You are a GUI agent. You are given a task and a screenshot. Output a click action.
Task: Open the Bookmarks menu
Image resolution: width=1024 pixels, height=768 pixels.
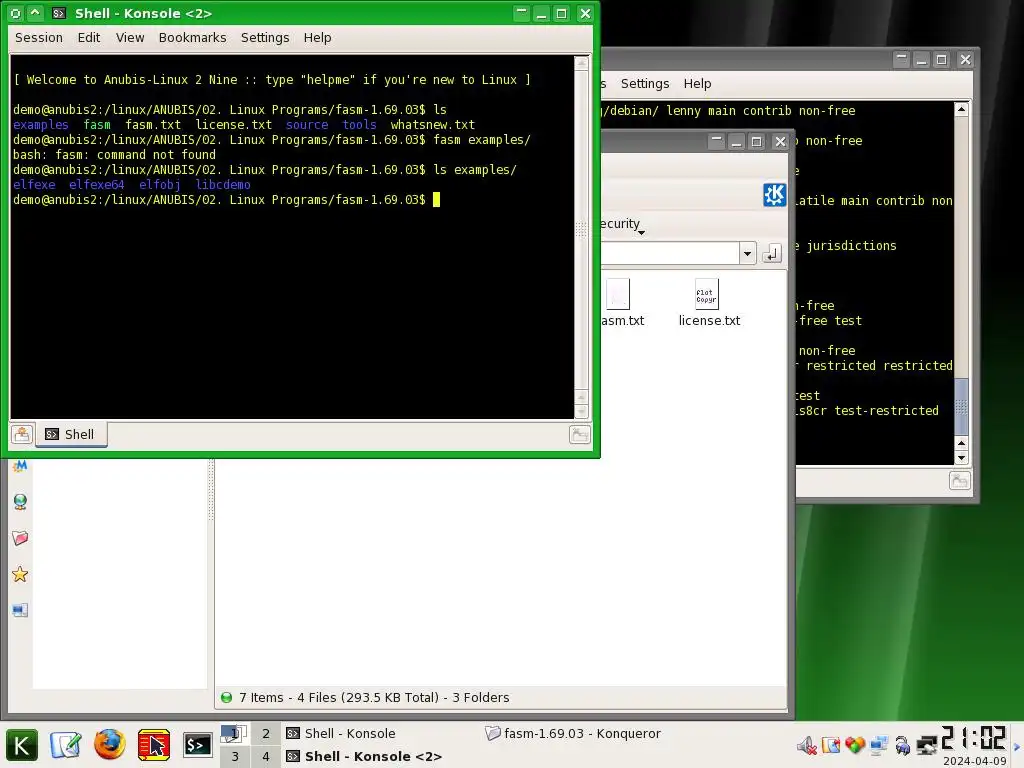[x=193, y=38]
